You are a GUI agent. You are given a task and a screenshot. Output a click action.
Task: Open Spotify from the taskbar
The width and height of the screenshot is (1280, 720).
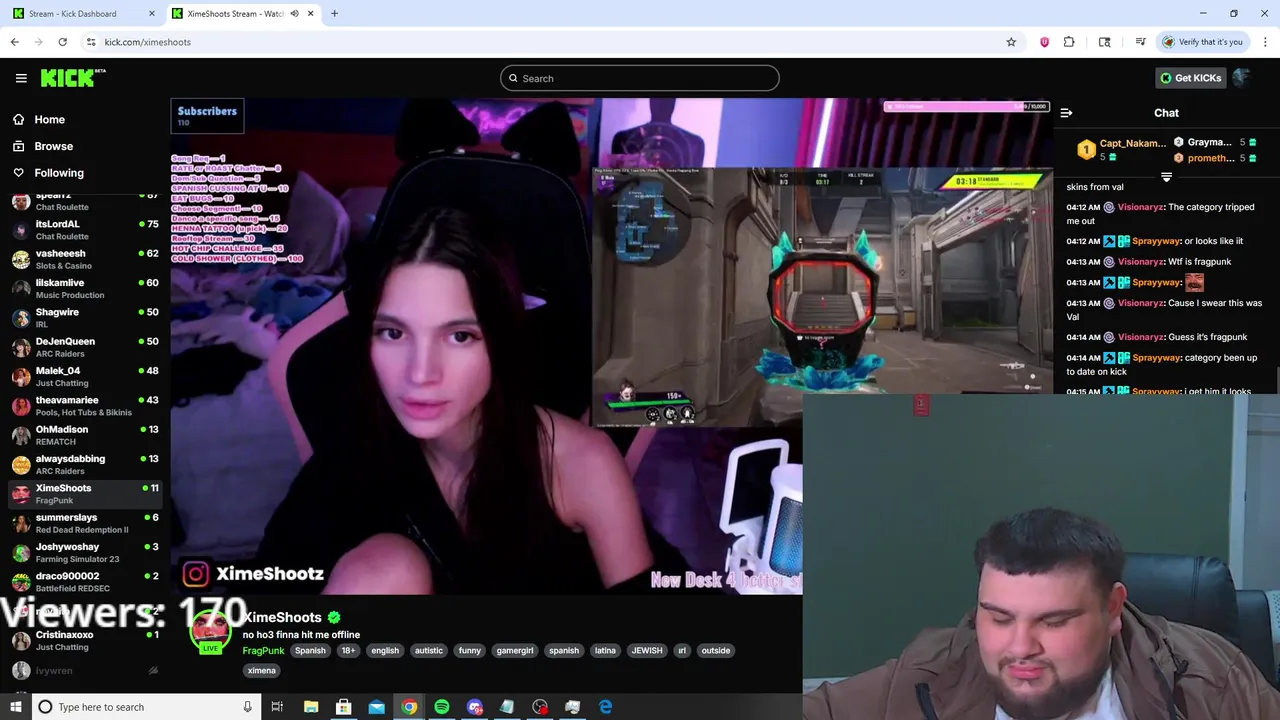pyautogui.click(x=442, y=707)
